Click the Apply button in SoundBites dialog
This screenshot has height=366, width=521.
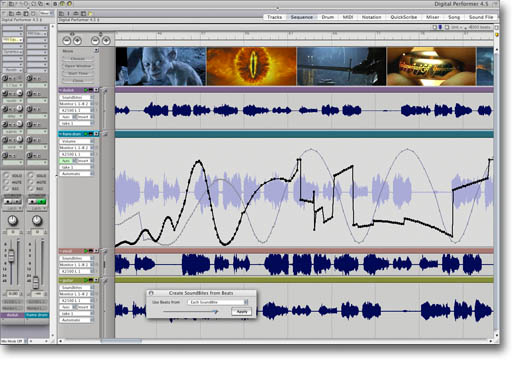point(242,312)
